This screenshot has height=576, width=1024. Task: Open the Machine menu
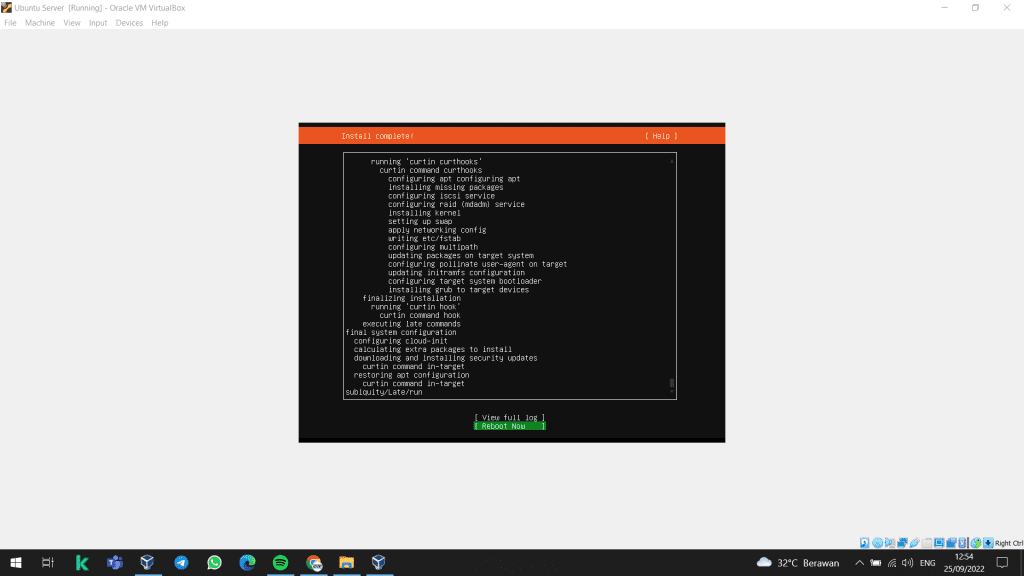(x=40, y=23)
